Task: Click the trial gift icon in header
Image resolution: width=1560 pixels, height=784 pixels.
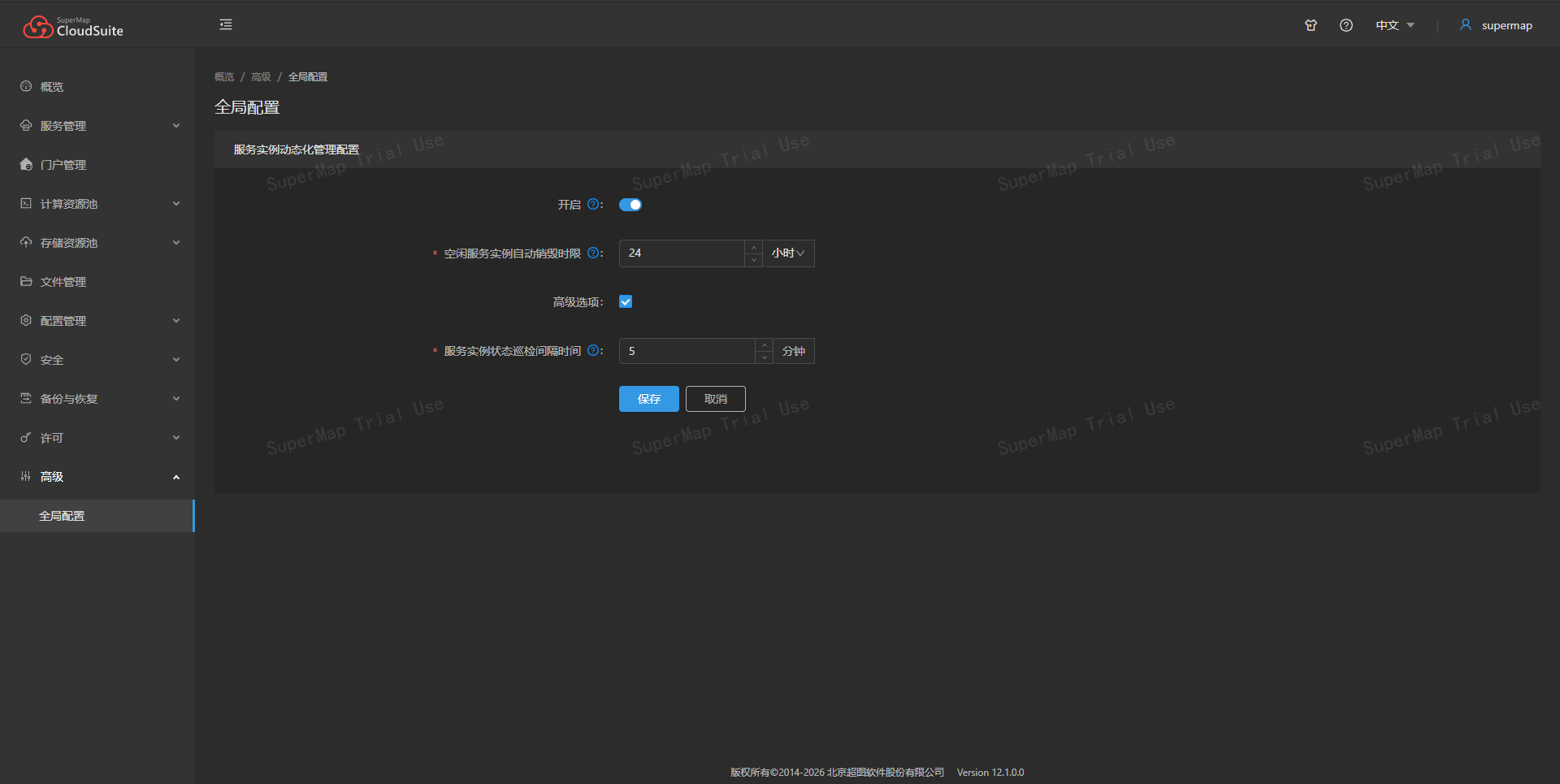Action: (1311, 25)
